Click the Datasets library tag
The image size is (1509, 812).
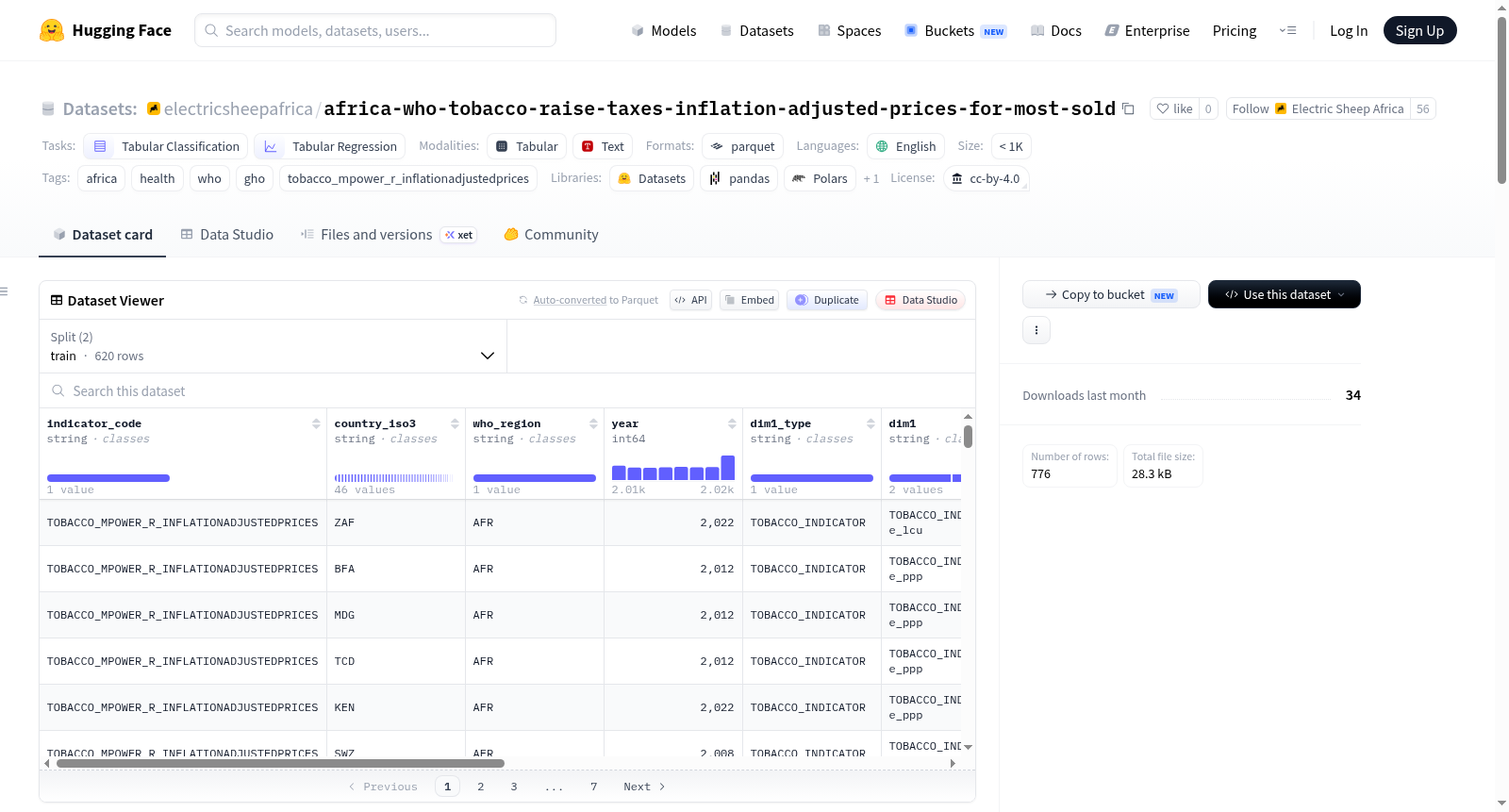652,178
